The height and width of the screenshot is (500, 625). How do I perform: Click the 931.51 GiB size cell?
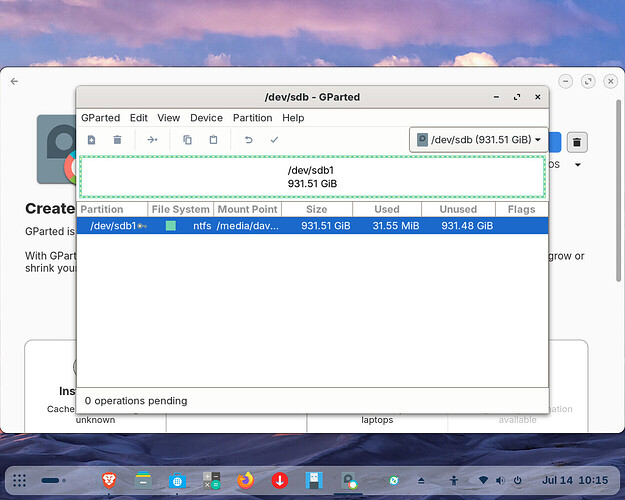(x=326, y=226)
